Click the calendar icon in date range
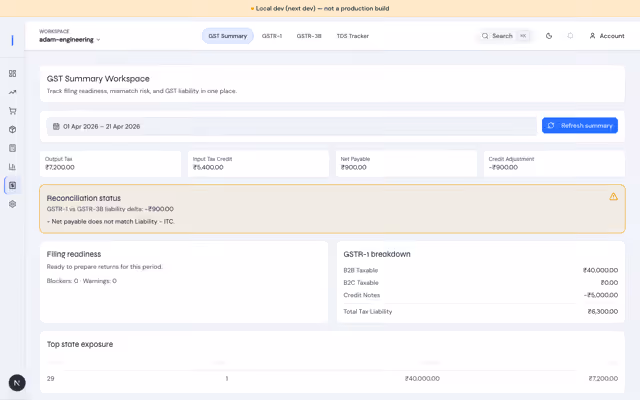The height and width of the screenshot is (400, 640). point(56,127)
